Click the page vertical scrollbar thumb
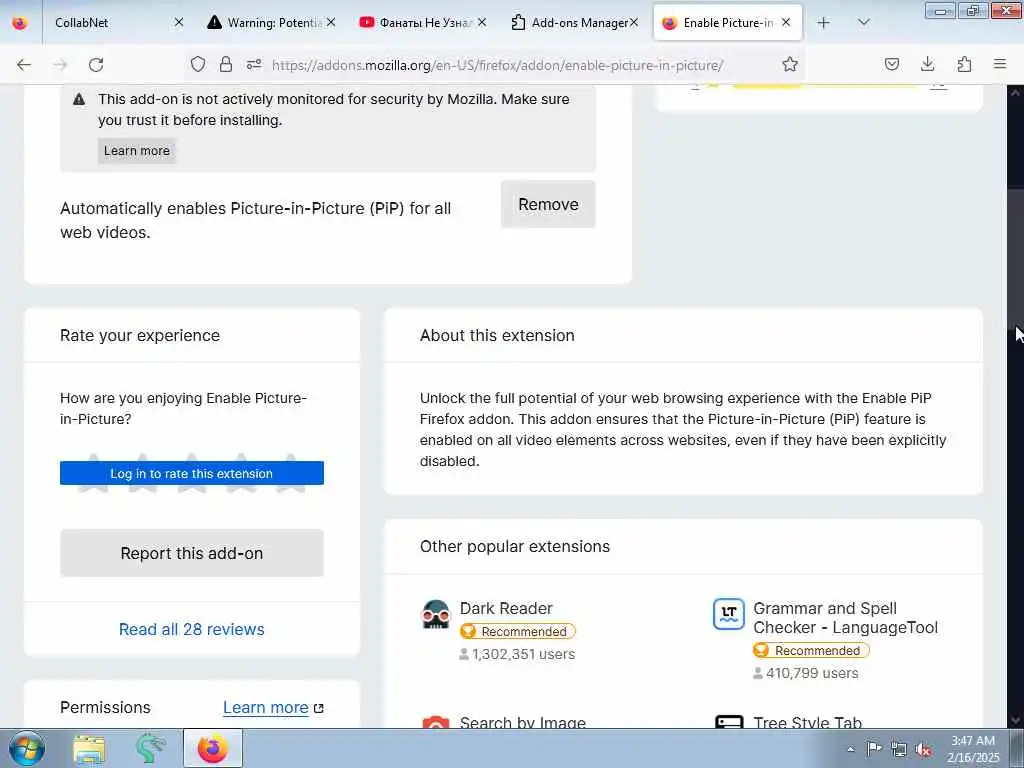Image resolution: width=1024 pixels, height=768 pixels. click(x=1015, y=258)
